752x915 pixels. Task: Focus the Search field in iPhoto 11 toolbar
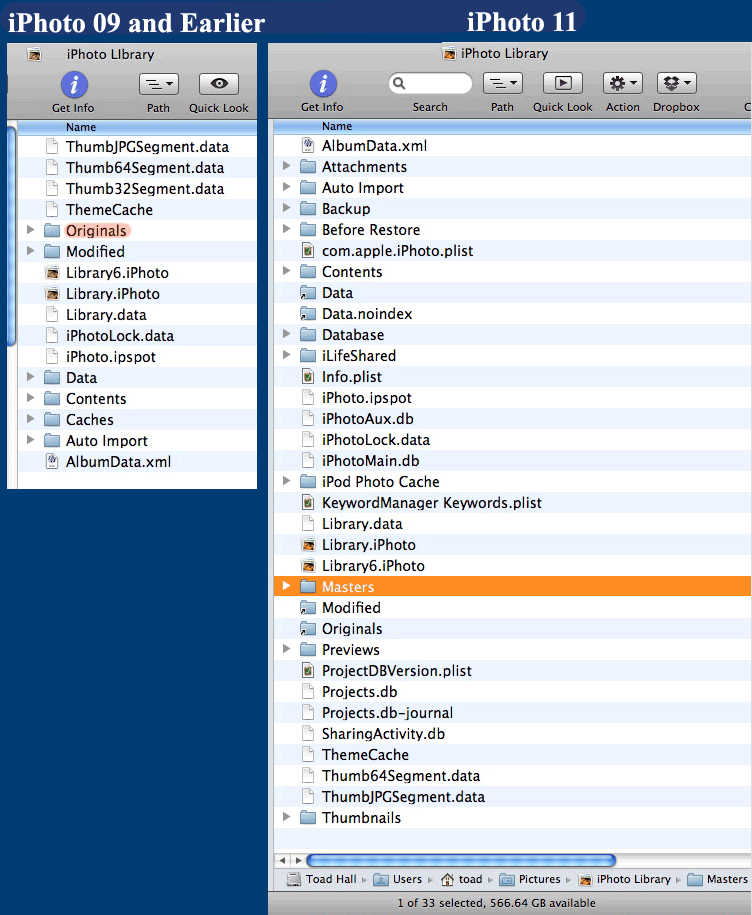tap(431, 83)
